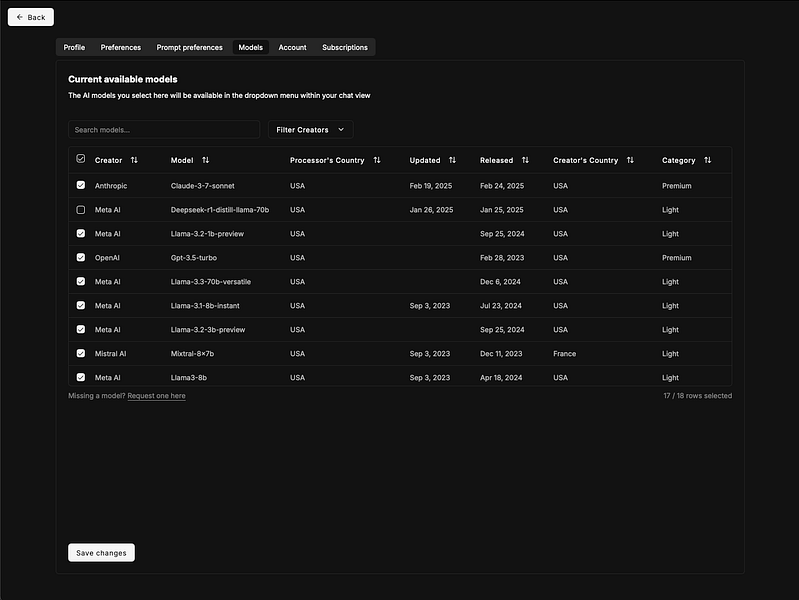Select the 'Deepseek-r1-distill-llama-70b' model cell
This screenshot has width=799, height=600.
[220, 210]
